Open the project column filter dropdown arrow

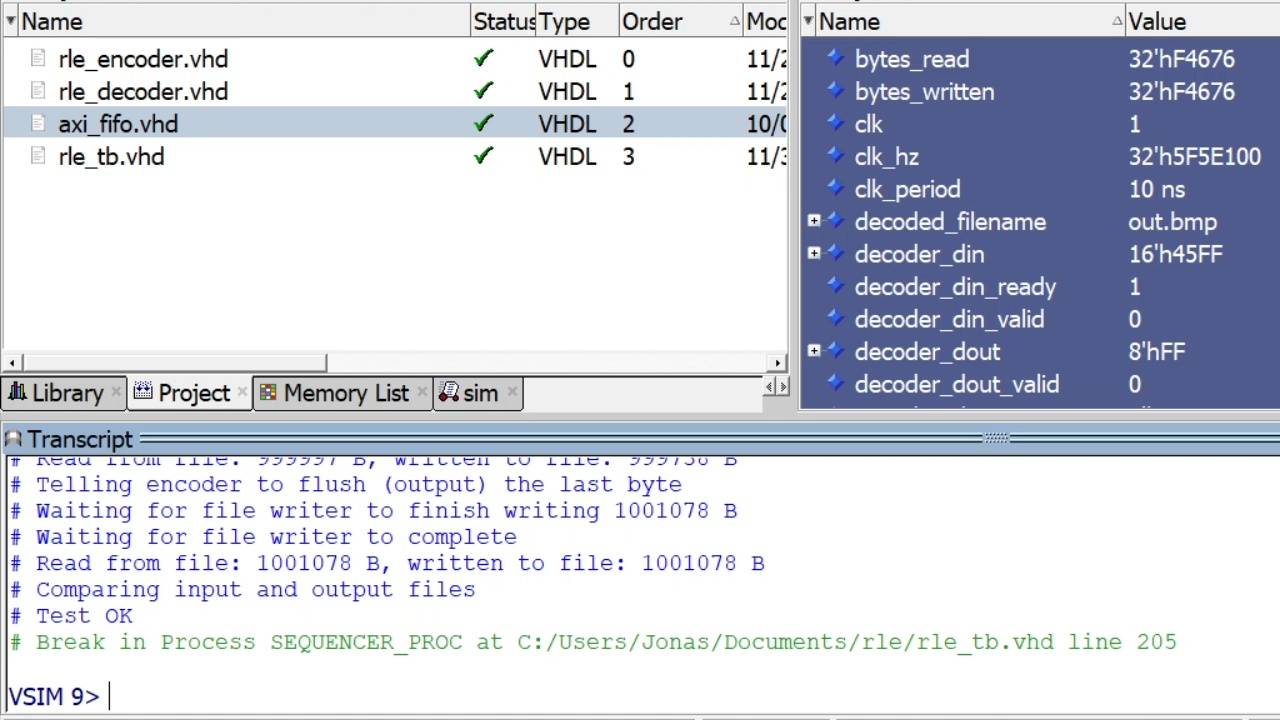(10, 21)
